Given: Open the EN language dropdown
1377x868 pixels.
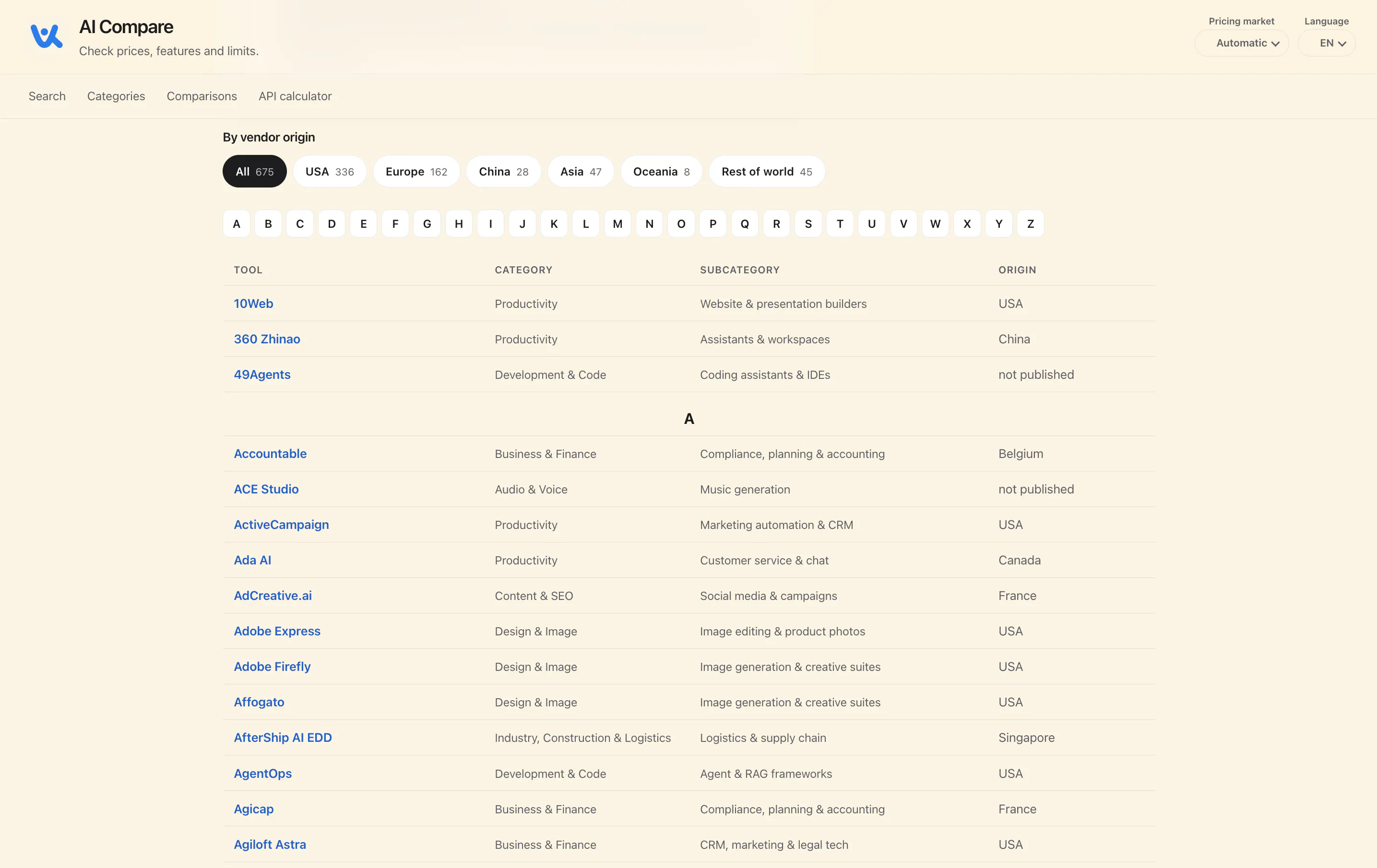Looking at the screenshot, I should (x=1327, y=43).
